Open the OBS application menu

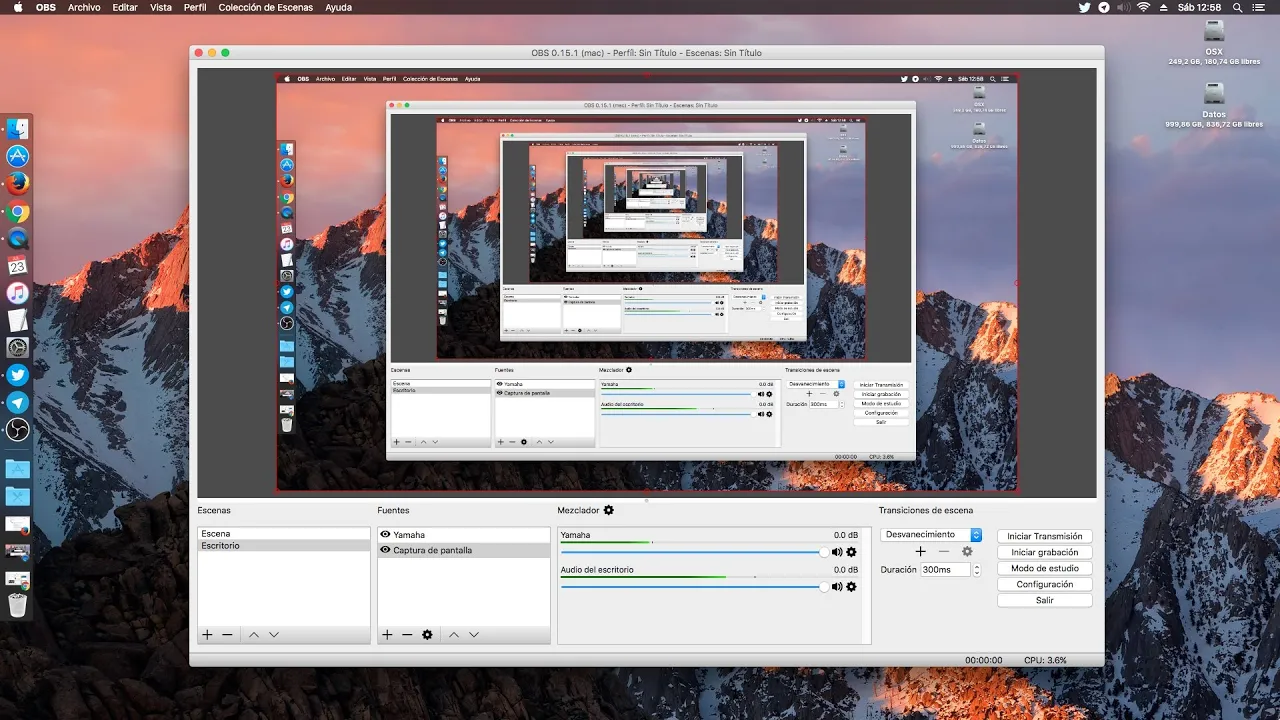click(x=46, y=7)
